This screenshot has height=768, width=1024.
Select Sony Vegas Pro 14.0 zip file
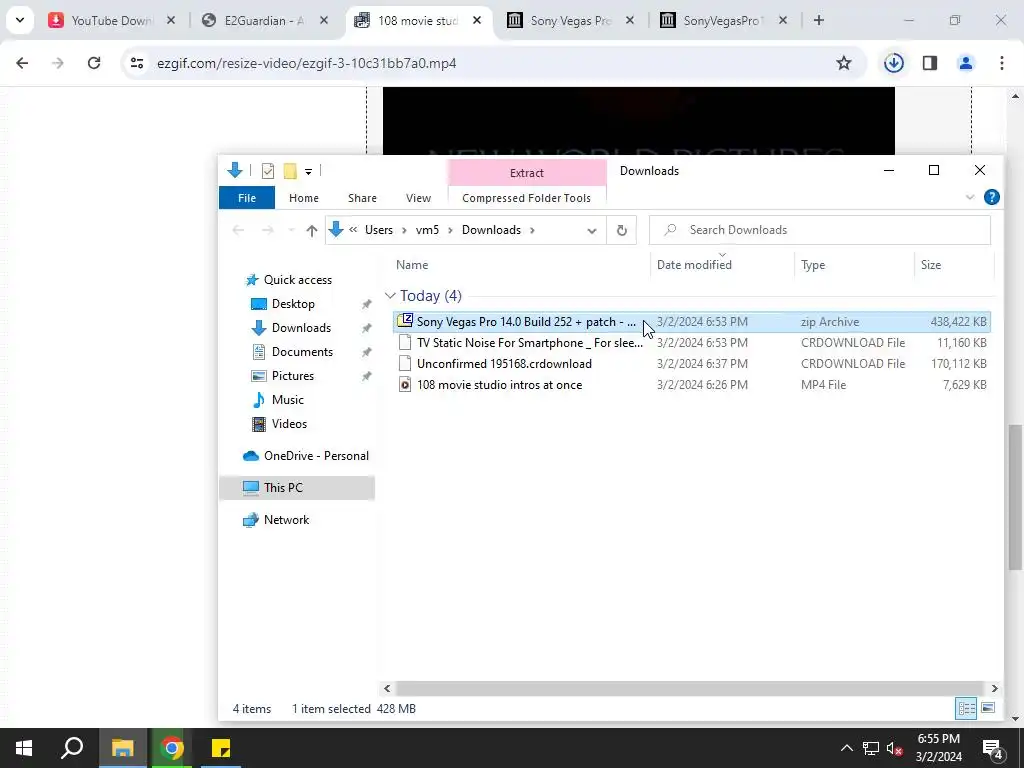pyautogui.click(x=692, y=322)
